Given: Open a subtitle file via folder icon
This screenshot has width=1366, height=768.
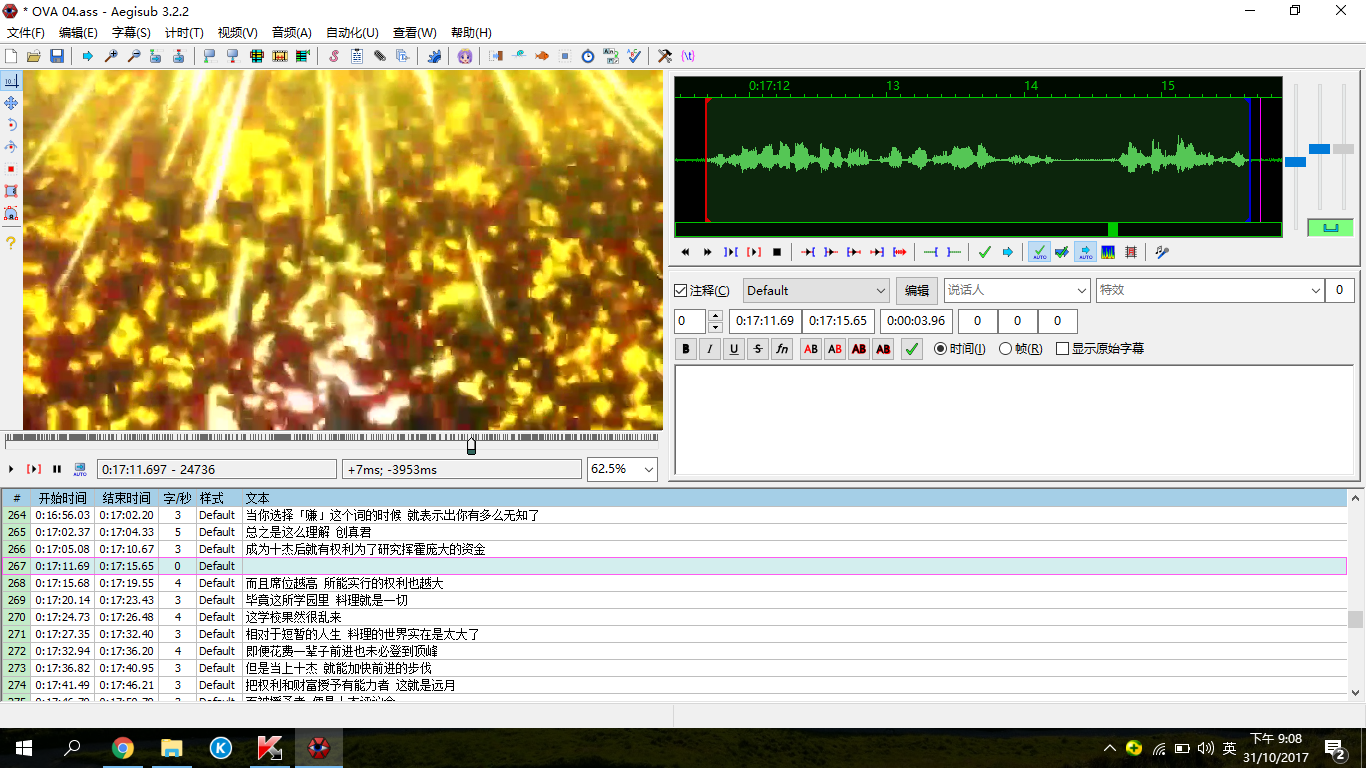Looking at the screenshot, I should click(x=34, y=56).
